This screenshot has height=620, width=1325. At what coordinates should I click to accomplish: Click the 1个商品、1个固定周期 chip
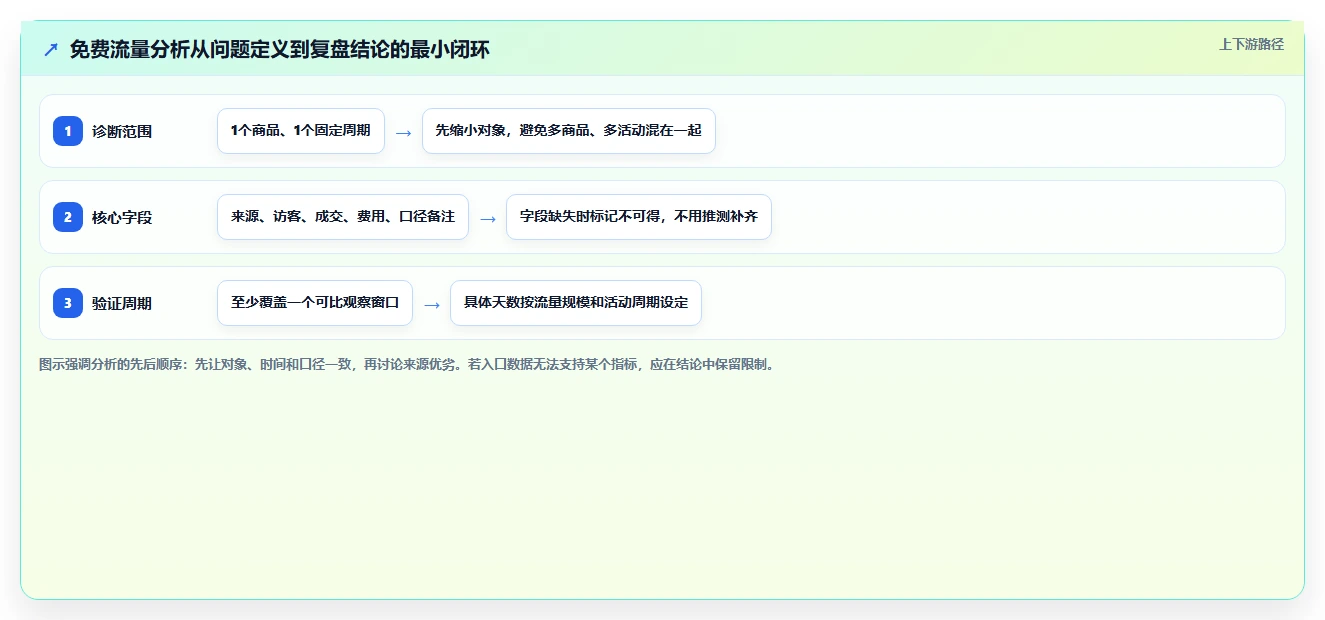[301, 131]
